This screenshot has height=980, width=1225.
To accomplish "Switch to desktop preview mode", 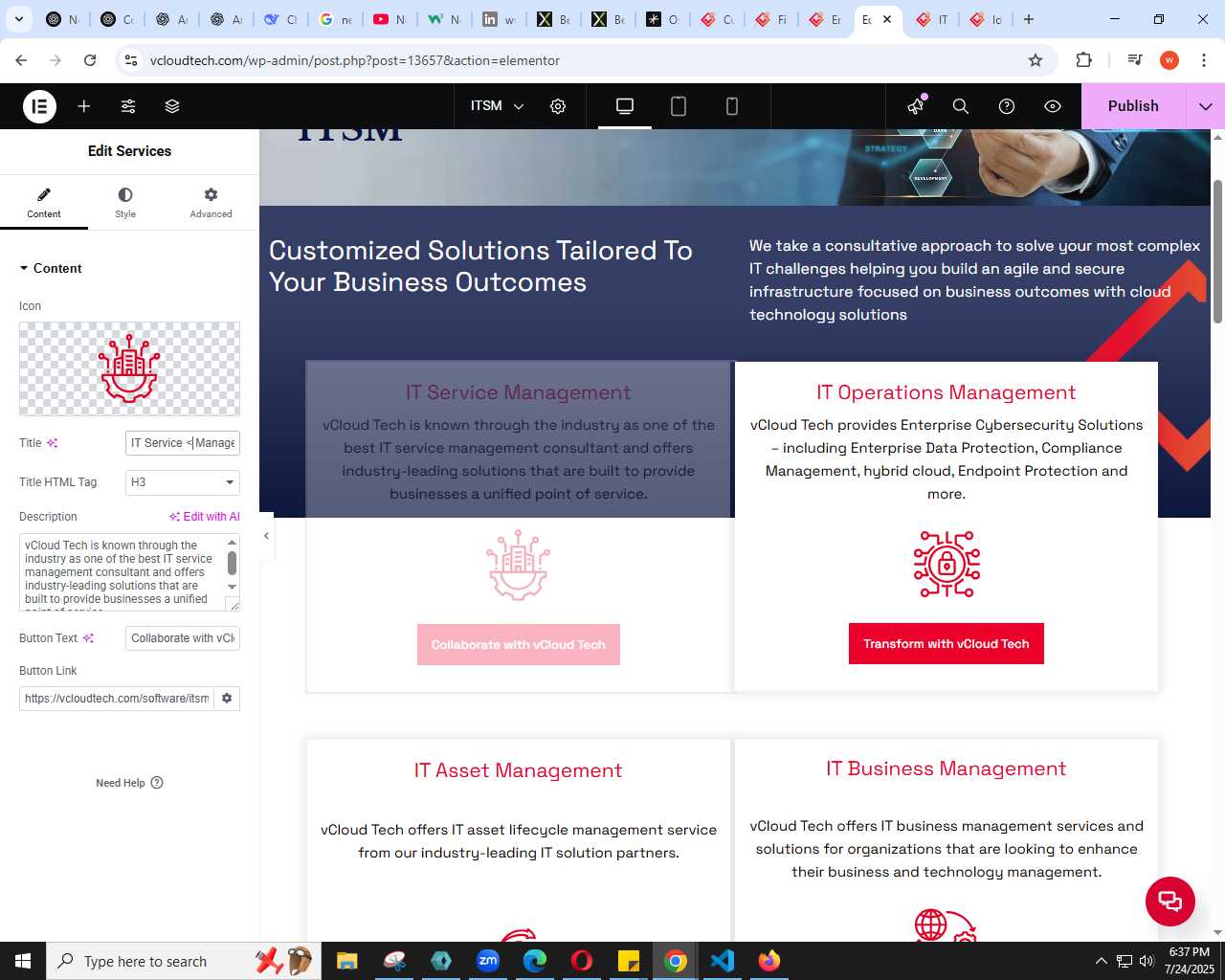I will [625, 106].
